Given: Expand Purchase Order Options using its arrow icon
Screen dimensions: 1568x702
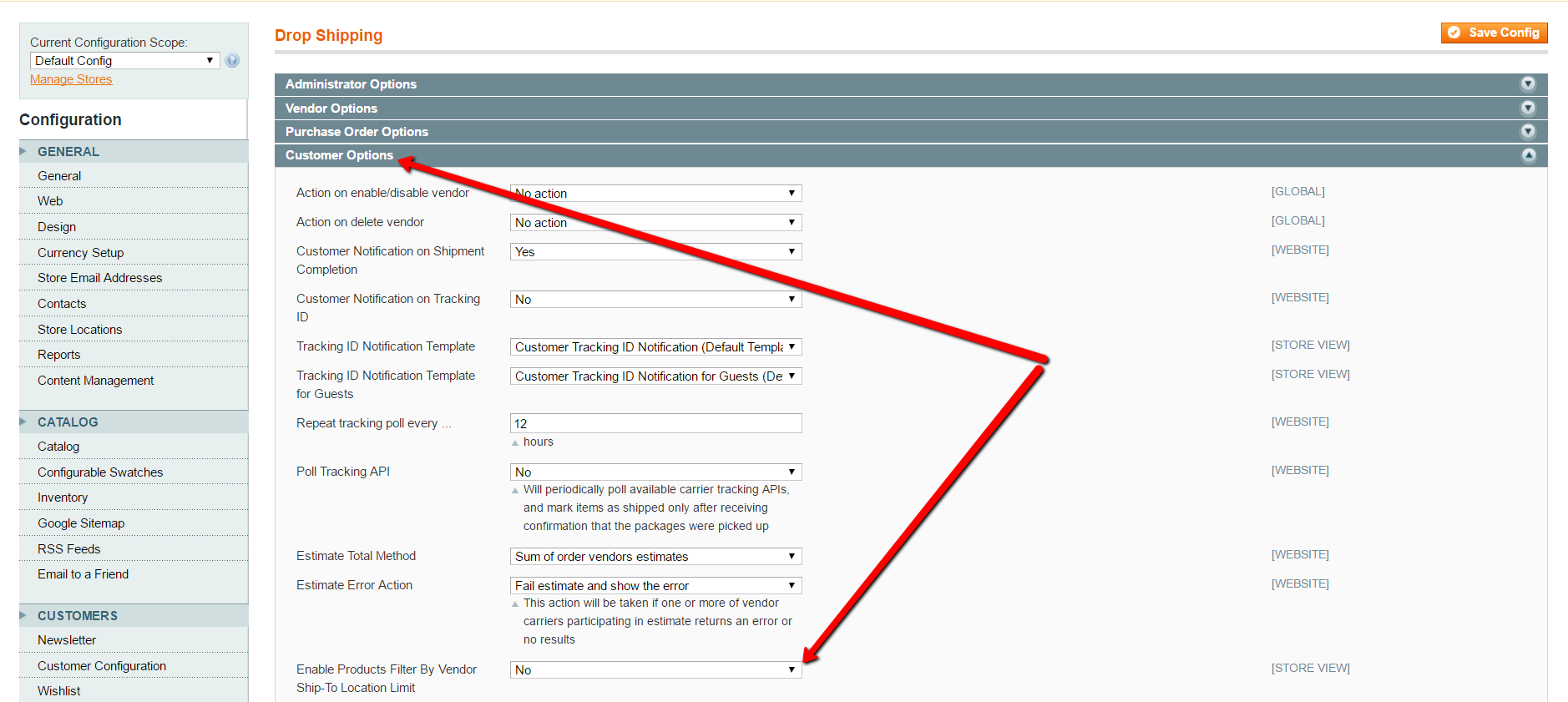Looking at the screenshot, I should pyautogui.click(x=1528, y=131).
